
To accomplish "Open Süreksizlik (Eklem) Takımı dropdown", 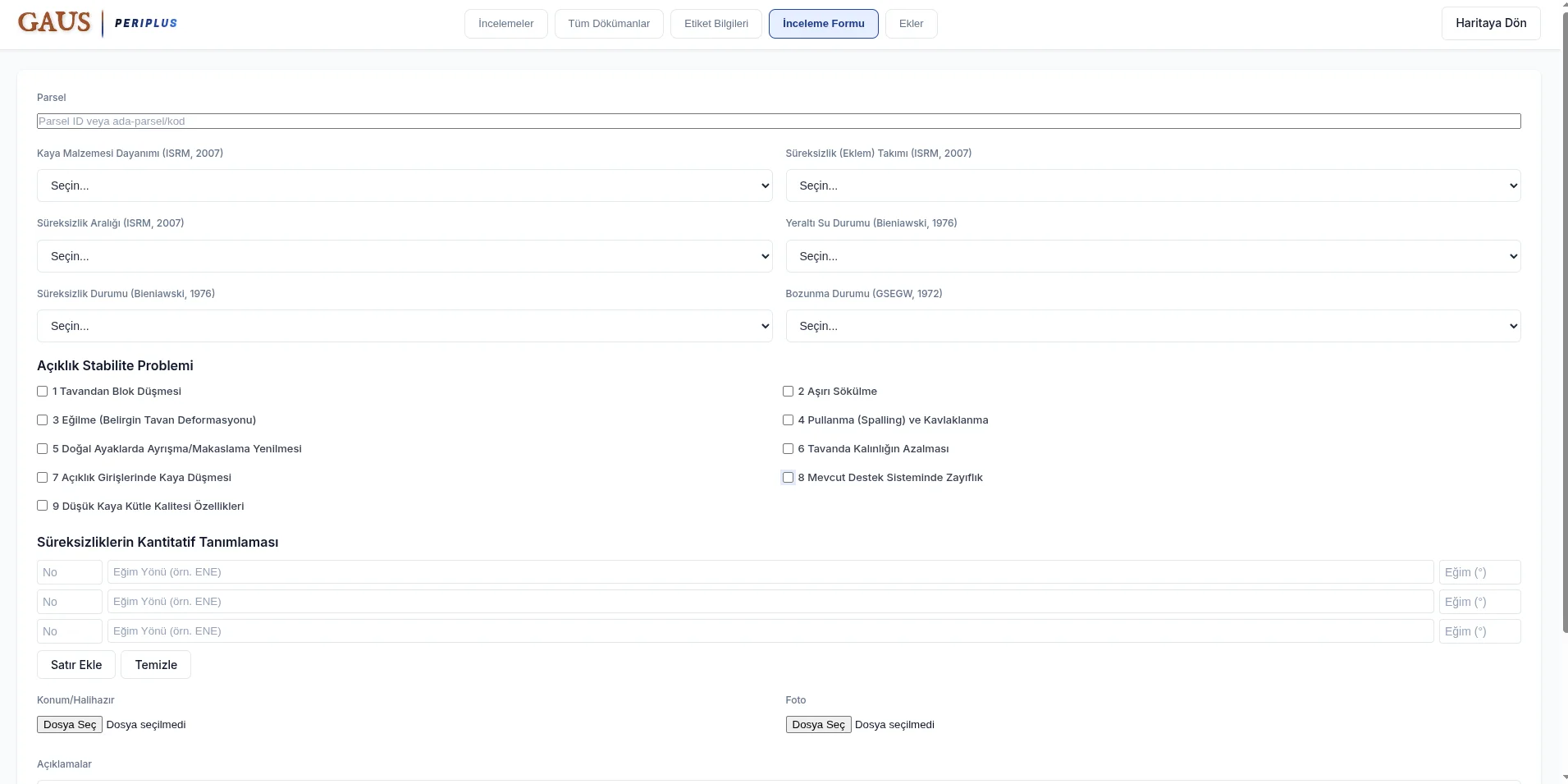I will [1154, 186].
